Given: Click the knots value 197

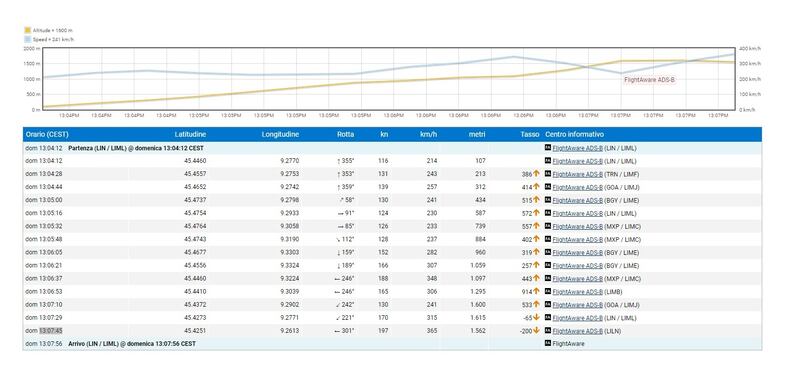Looking at the screenshot, I should tap(383, 331).
